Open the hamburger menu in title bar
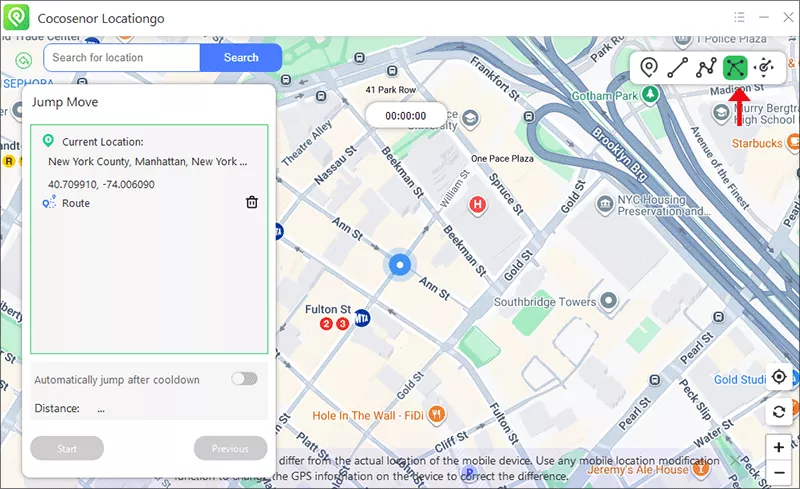This screenshot has height=489, width=800. click(739, 17)
